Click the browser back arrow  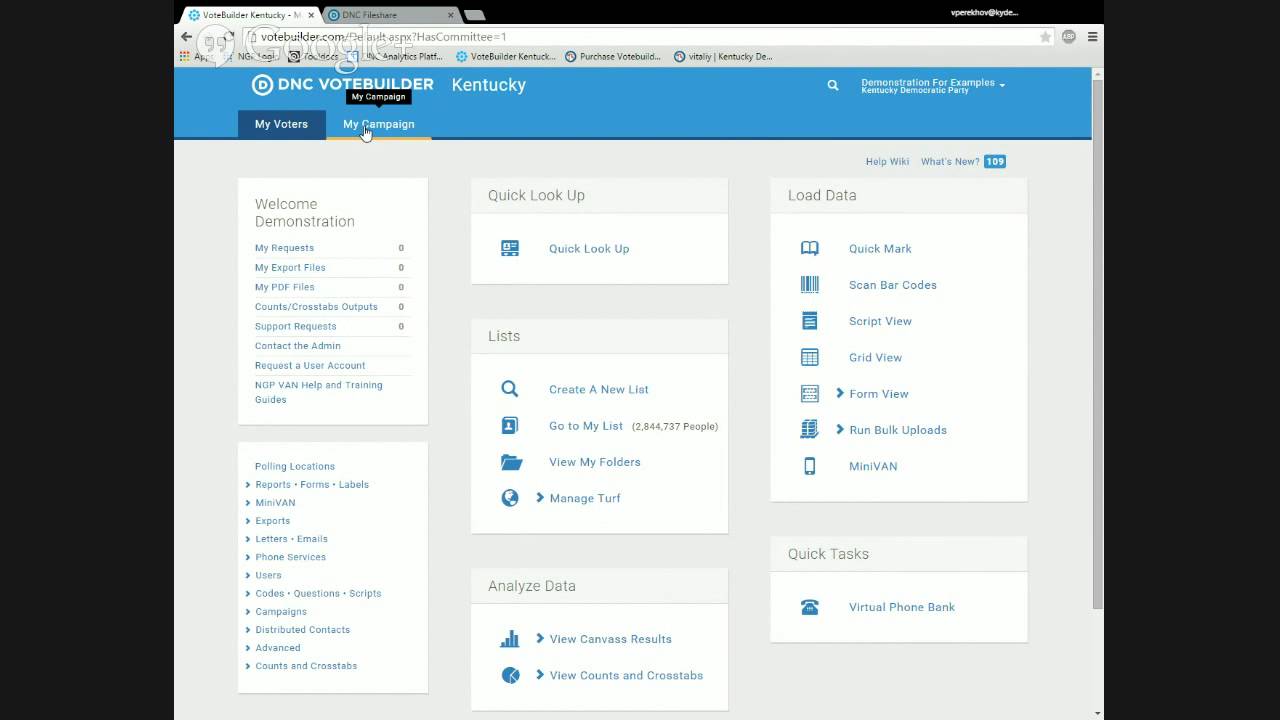point(186,37)
